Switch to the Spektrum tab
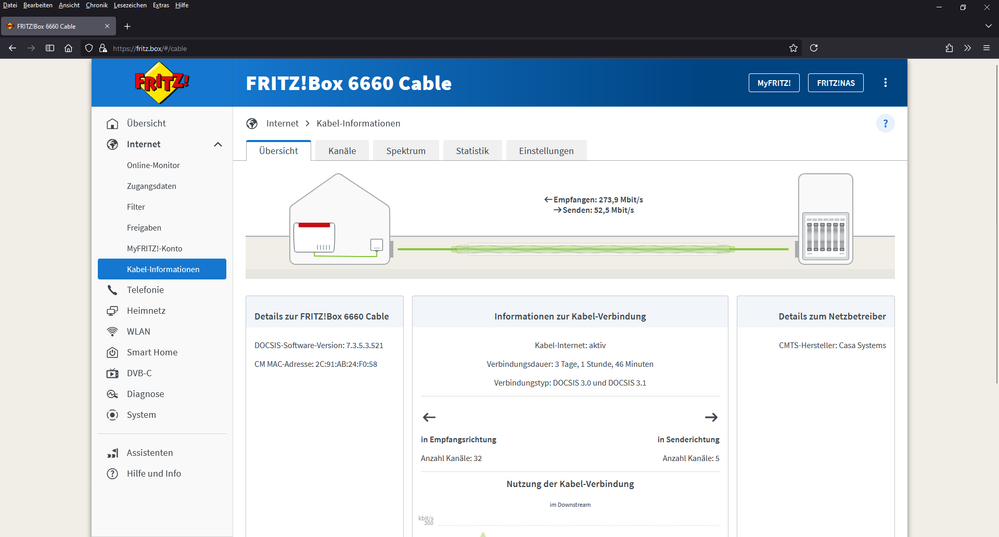999x537 pixels. click(x=406, y=151)
